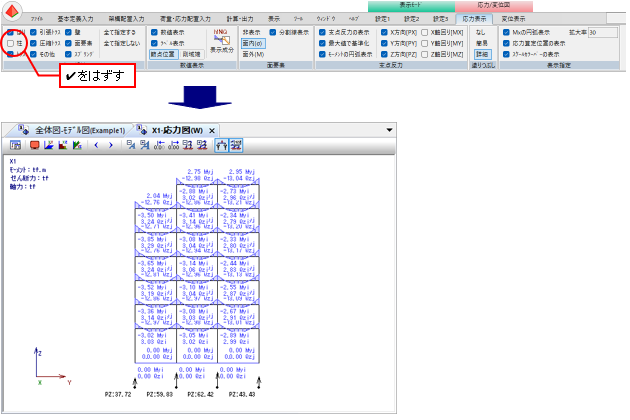Toggle the 数値表示 checkbox
This screenshot has height=420, width=630.
155,32
